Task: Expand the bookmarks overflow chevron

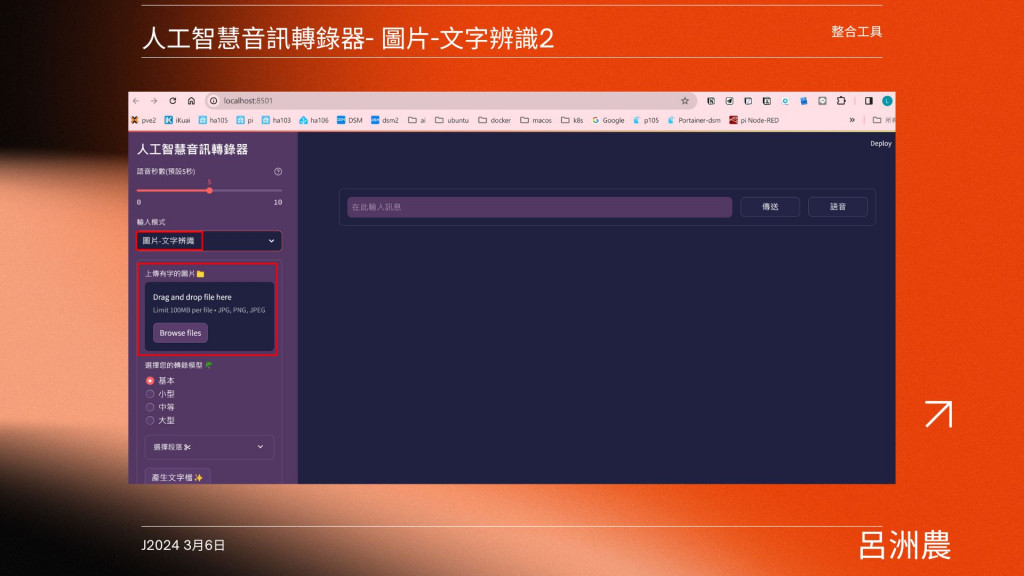Action: tap(852, 120)
